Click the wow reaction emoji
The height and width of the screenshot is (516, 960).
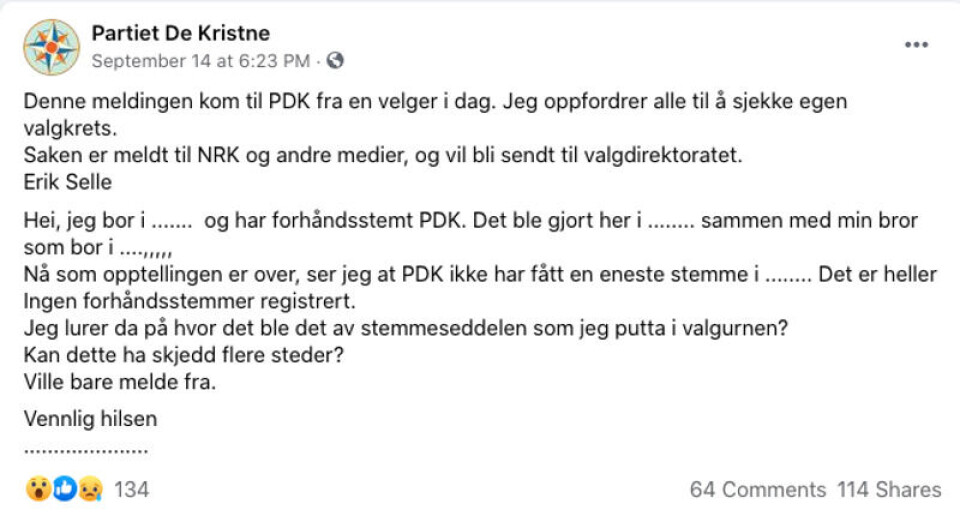click(x=37, y=489)
